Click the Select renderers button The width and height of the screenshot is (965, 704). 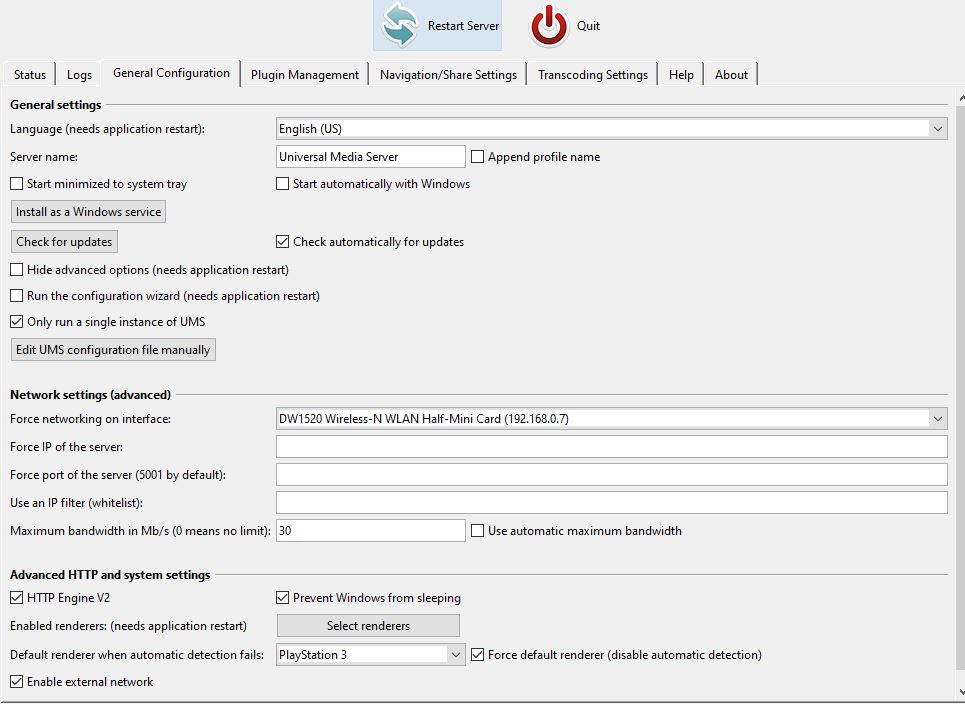pos(368,626)
